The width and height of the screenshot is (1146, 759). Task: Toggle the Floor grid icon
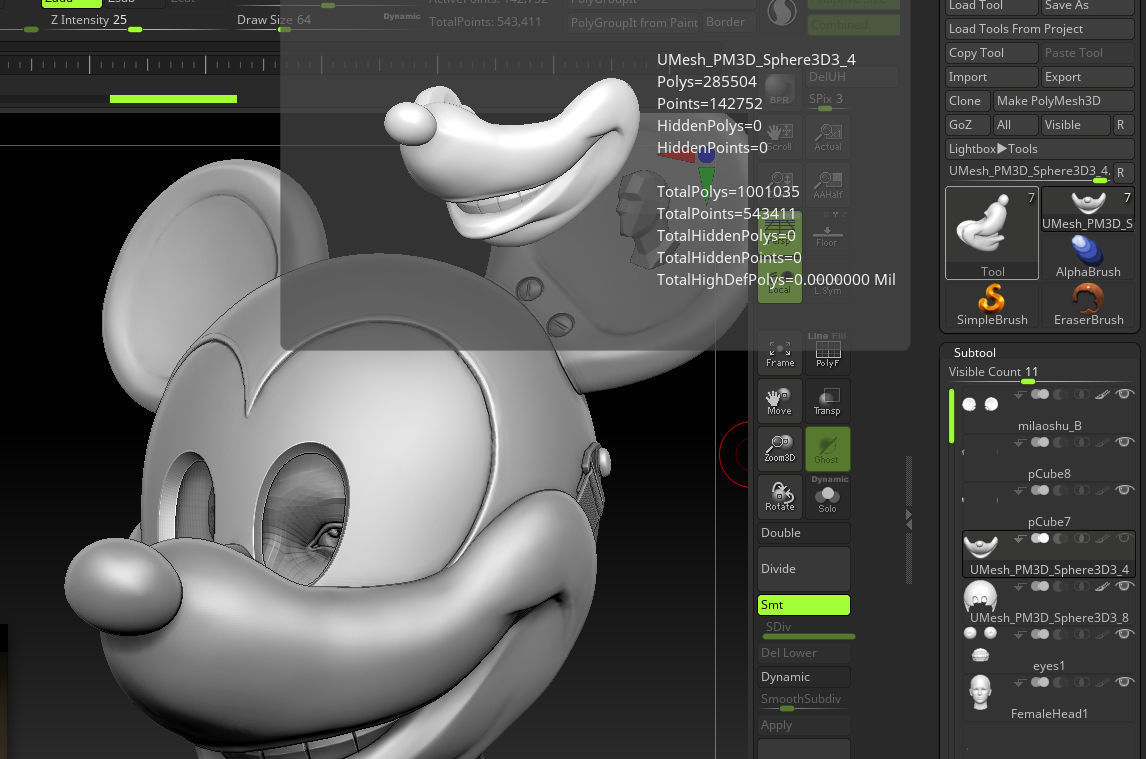[x=827, y=233]
